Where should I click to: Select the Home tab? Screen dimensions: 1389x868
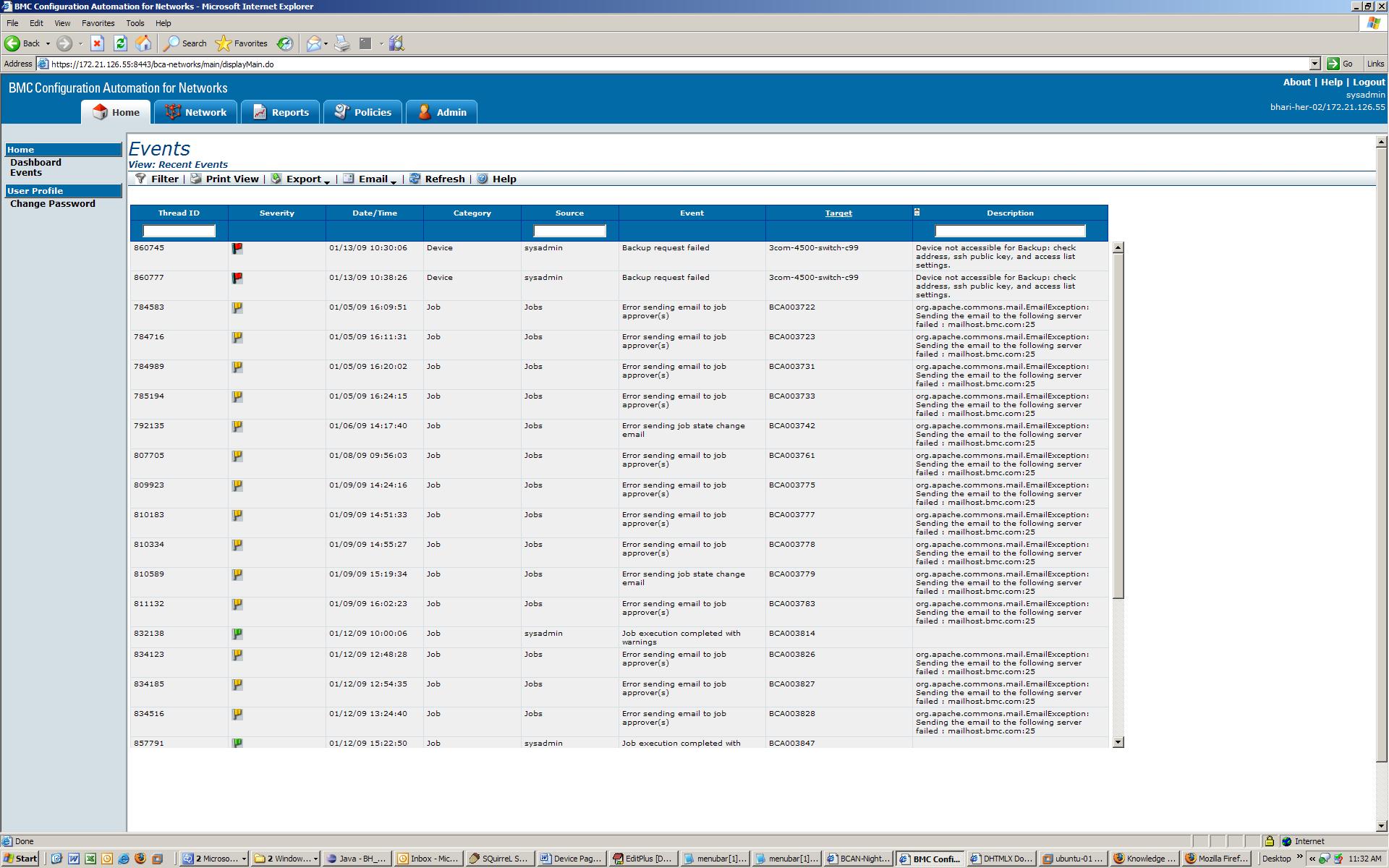click(116, 112)
